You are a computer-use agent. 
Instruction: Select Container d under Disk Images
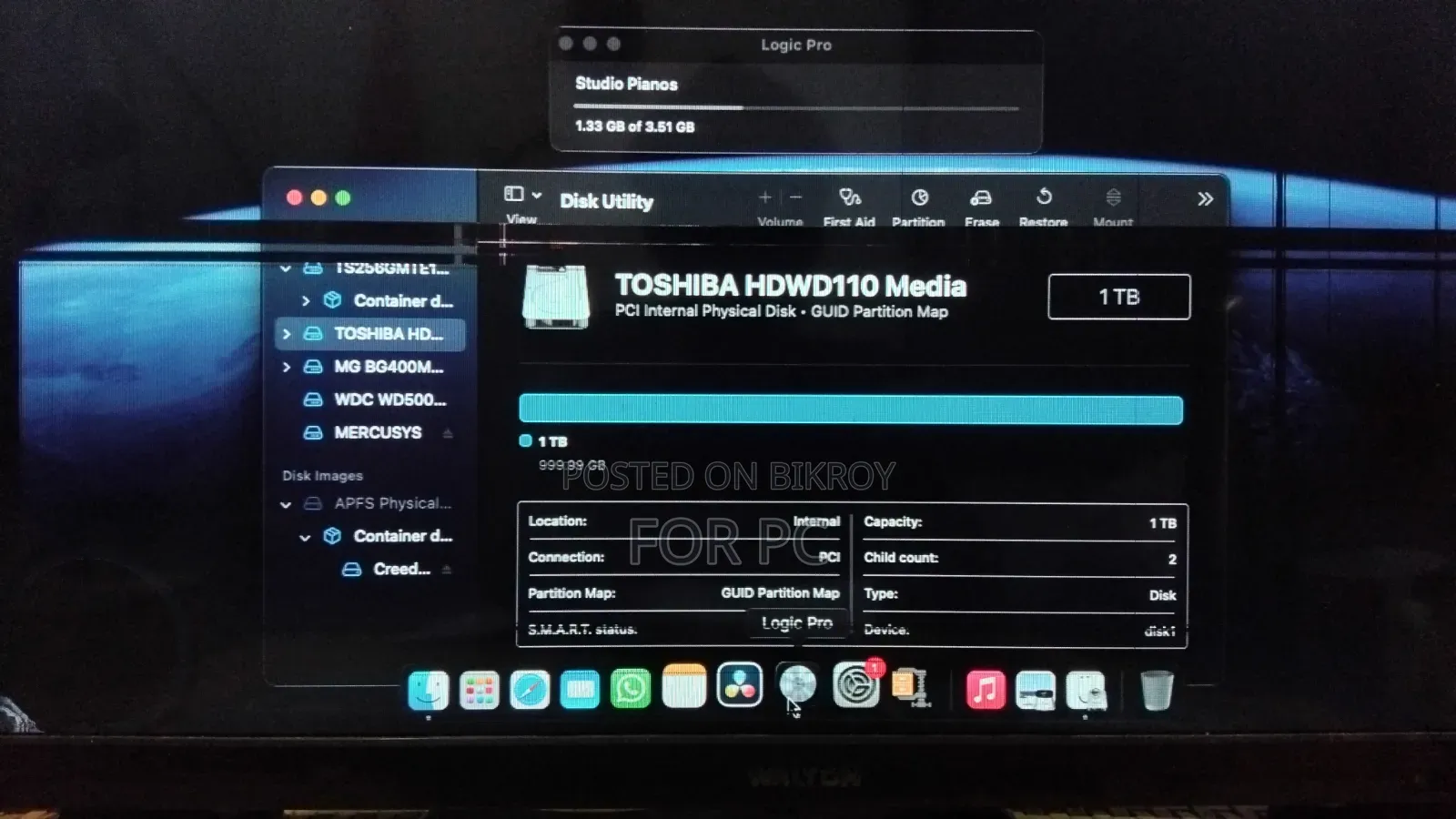389,536
